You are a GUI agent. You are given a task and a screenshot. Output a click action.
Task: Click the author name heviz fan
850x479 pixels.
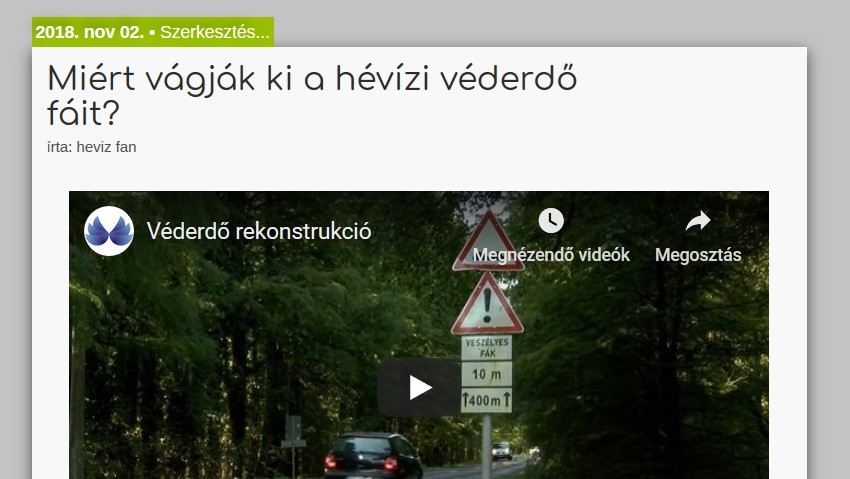pyautogui.click(x=106, y=147)
